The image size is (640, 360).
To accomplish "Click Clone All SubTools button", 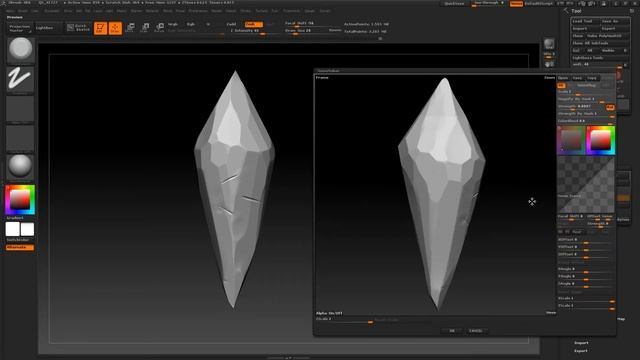I will click(x=600, y=43).
